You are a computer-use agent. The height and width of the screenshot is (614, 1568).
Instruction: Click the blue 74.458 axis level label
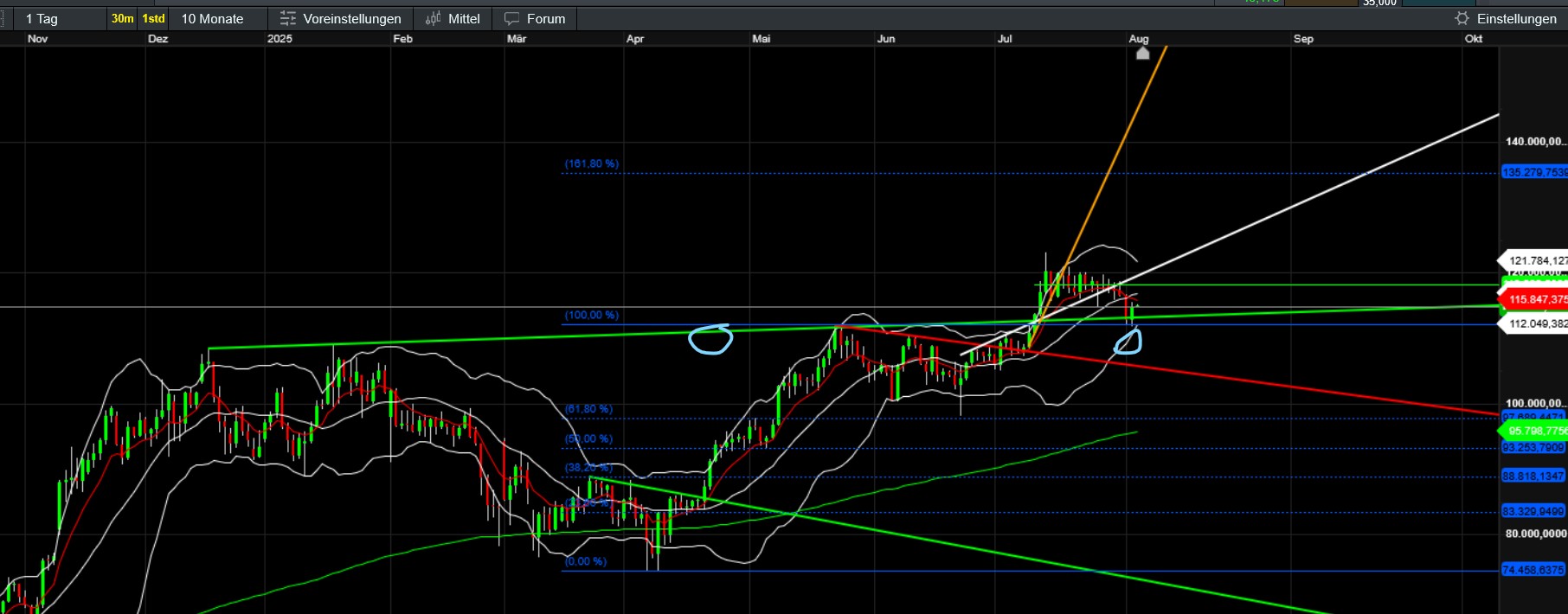tap(1533, 570)
